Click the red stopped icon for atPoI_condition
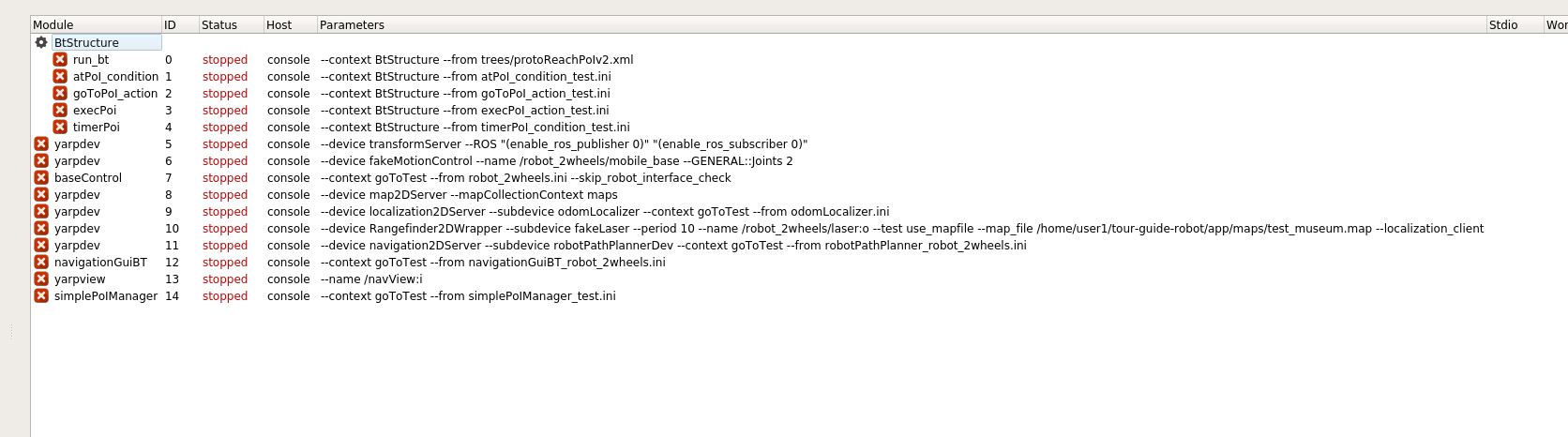This screenshot has width=1568, height=437. [x=60, y=76]
